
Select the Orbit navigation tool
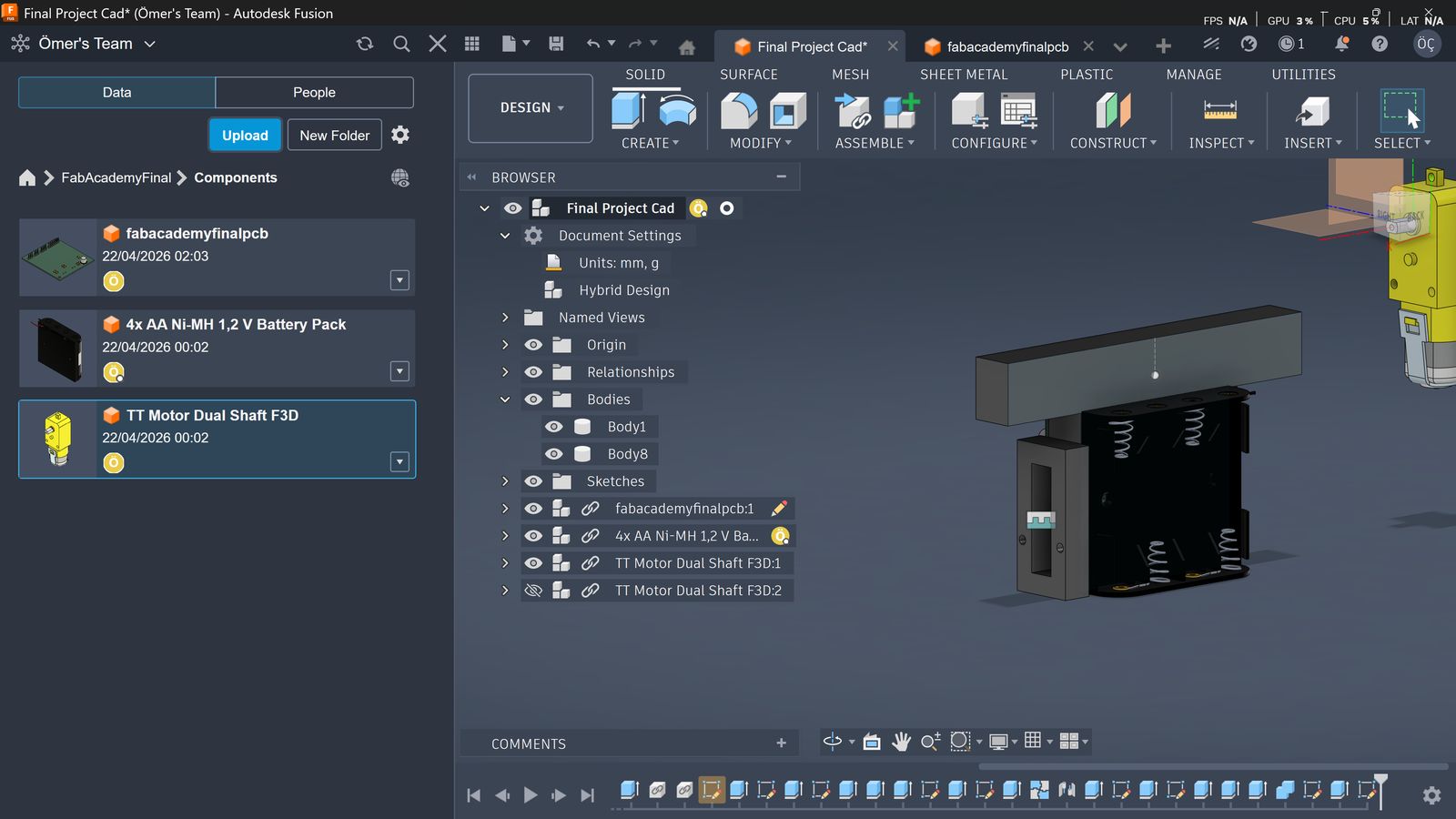832,742
